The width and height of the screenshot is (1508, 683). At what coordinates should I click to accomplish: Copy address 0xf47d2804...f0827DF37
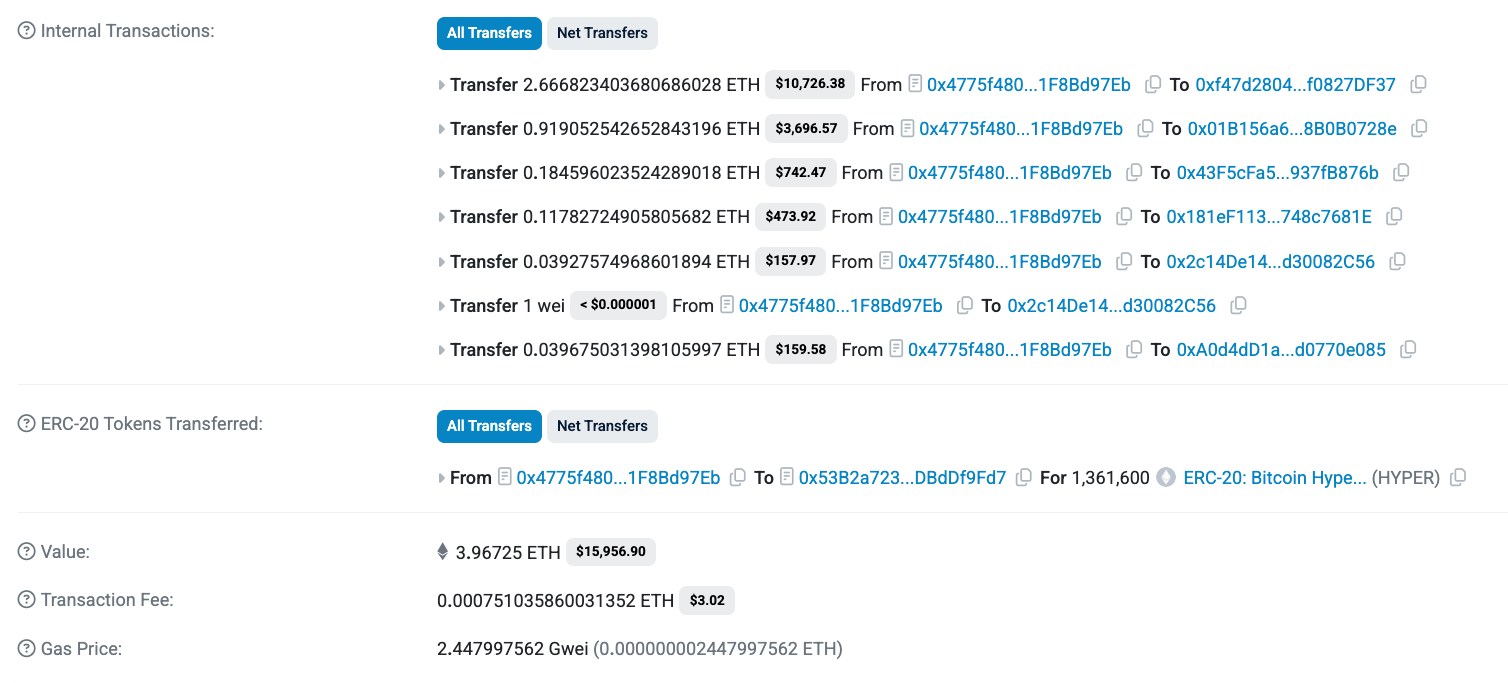click(x=1418, y=85)
